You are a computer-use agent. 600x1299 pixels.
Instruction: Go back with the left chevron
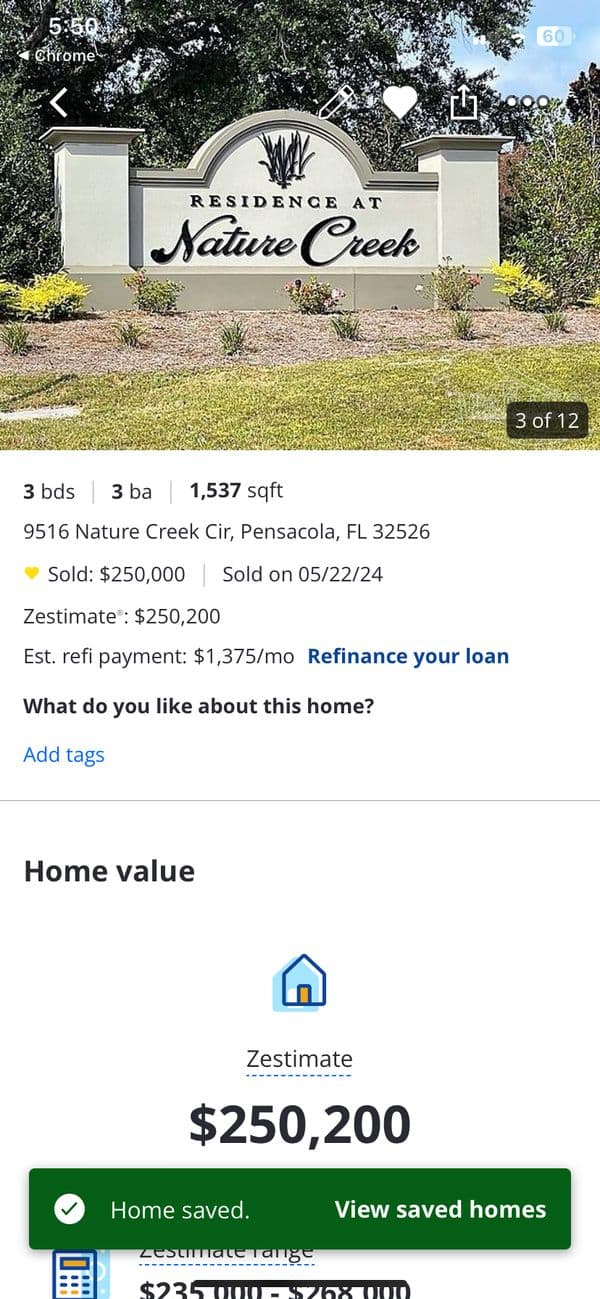60,102
